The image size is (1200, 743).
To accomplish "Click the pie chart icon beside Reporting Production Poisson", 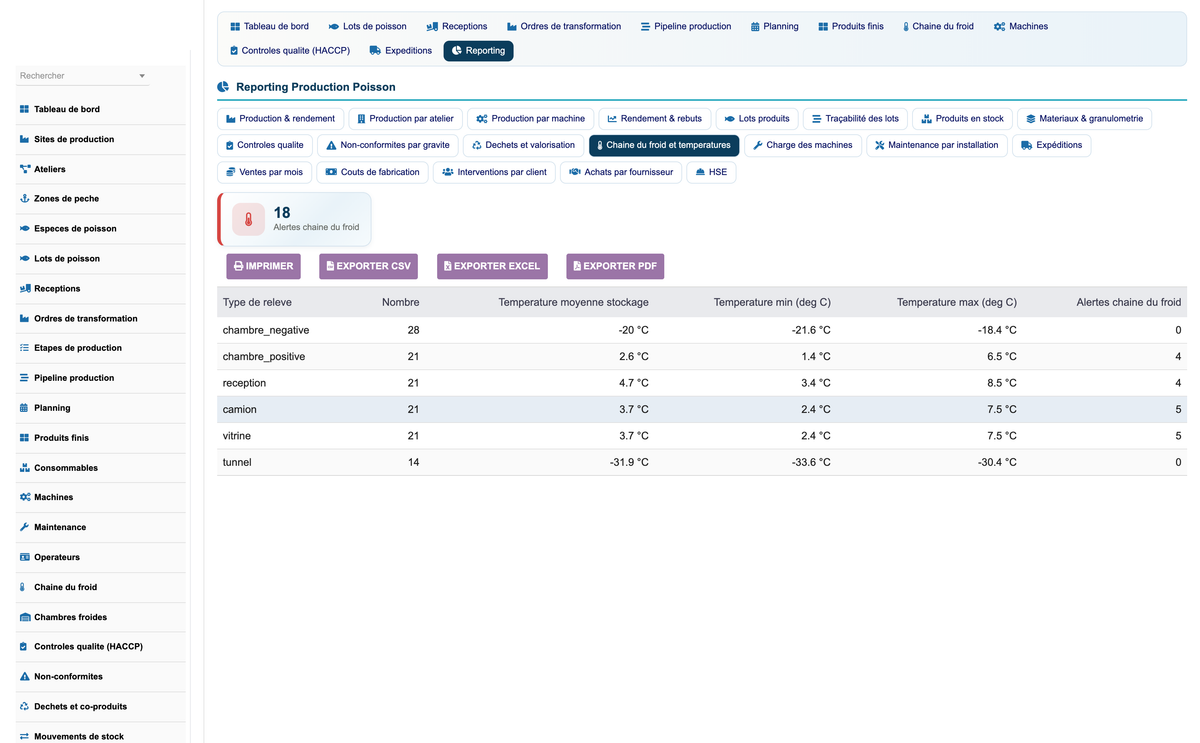I will tap(223, 87).
